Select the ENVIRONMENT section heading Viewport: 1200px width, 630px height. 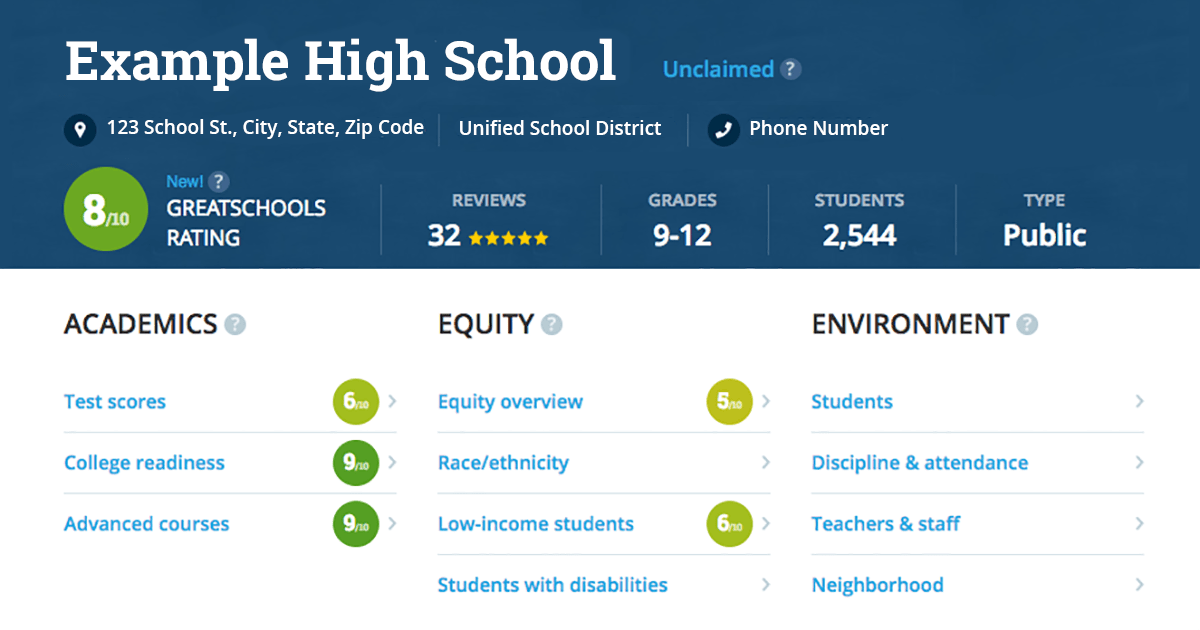click(912, 324)
